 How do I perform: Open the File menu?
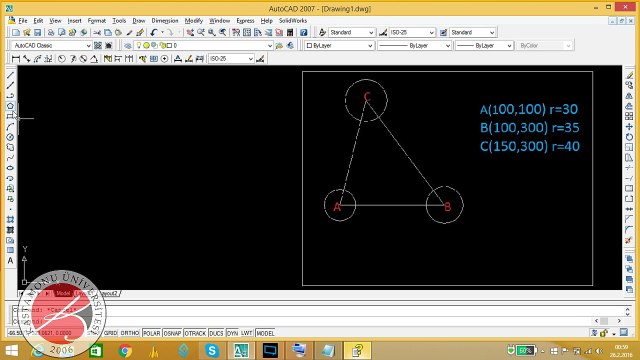coord(23,20)
